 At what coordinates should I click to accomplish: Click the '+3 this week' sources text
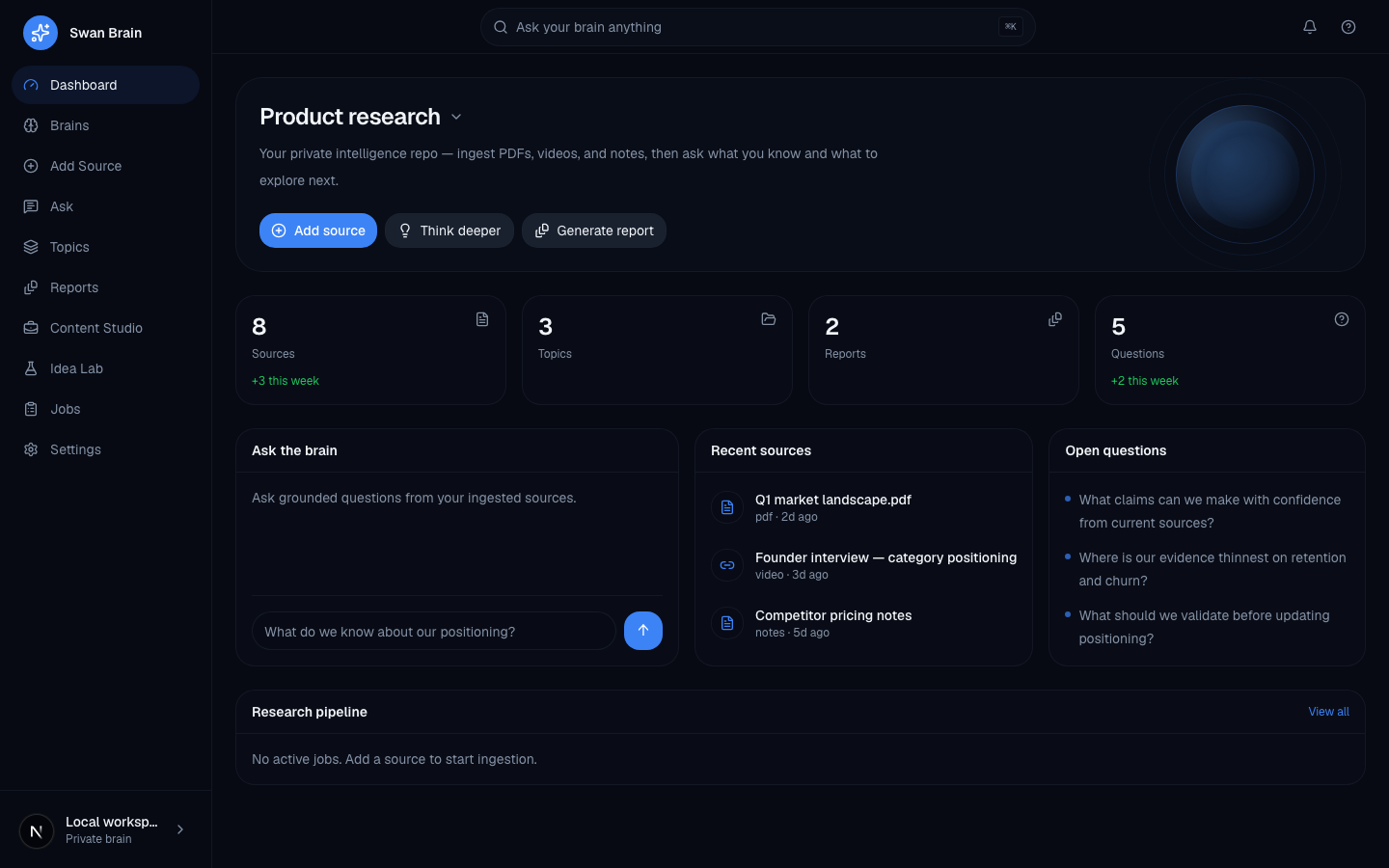(x=286, y=381)
